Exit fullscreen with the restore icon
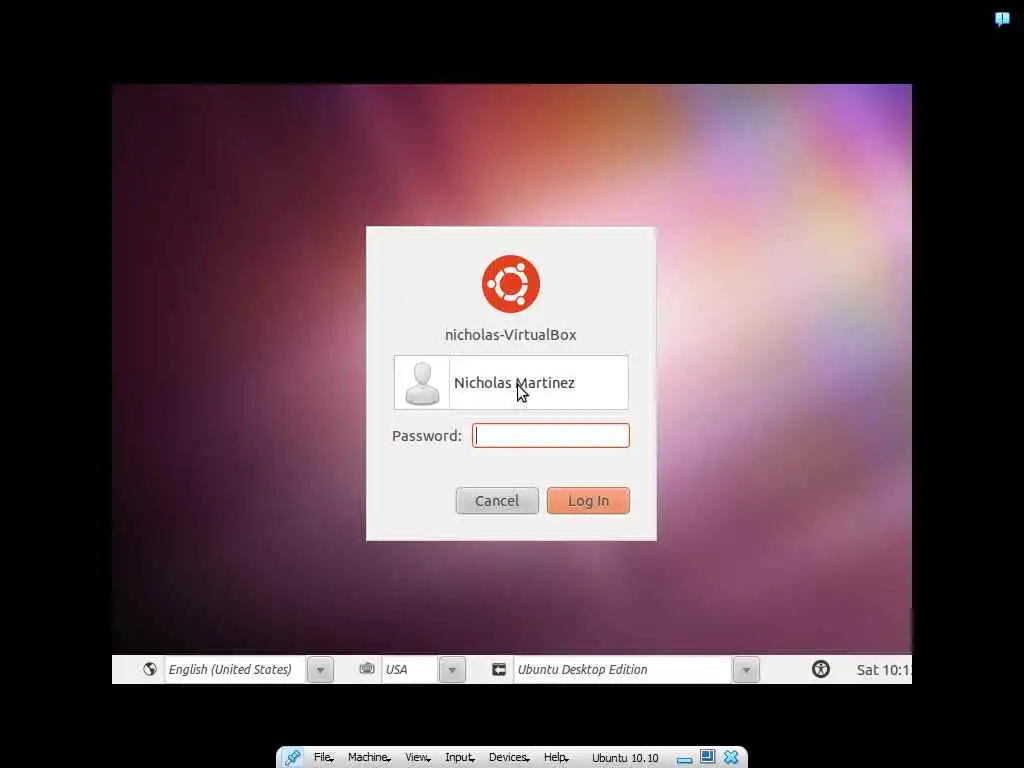 pos(707,756)
